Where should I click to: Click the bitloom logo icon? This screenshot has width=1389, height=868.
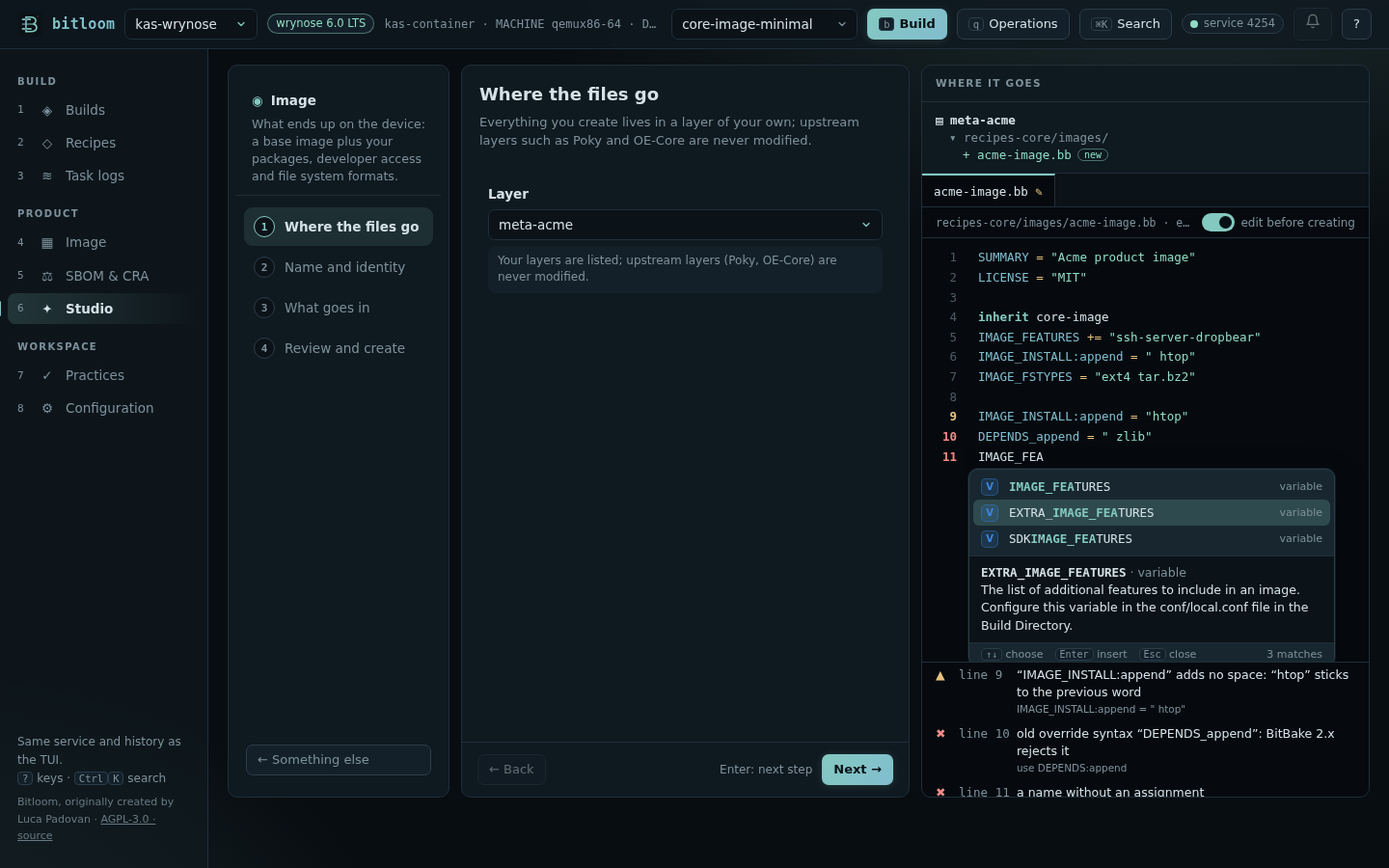coord(29,24)
